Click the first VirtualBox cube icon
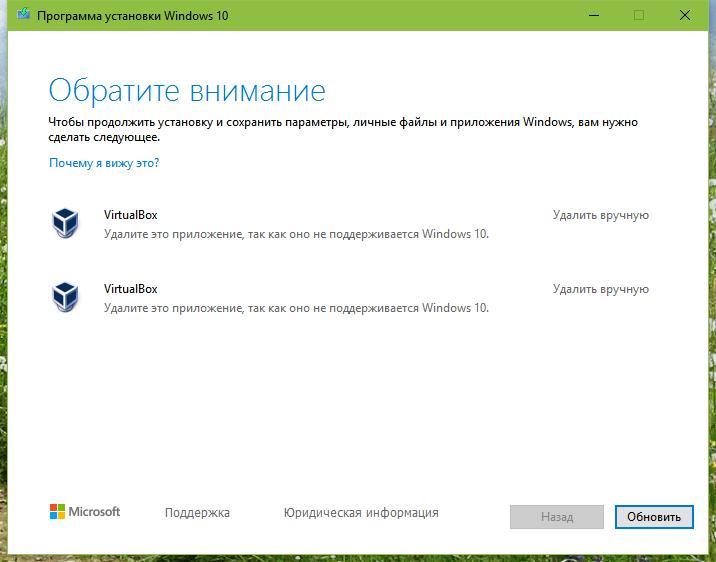Image resolution: width=716 pixels, height=562 pixels. [x=65, y=223]
